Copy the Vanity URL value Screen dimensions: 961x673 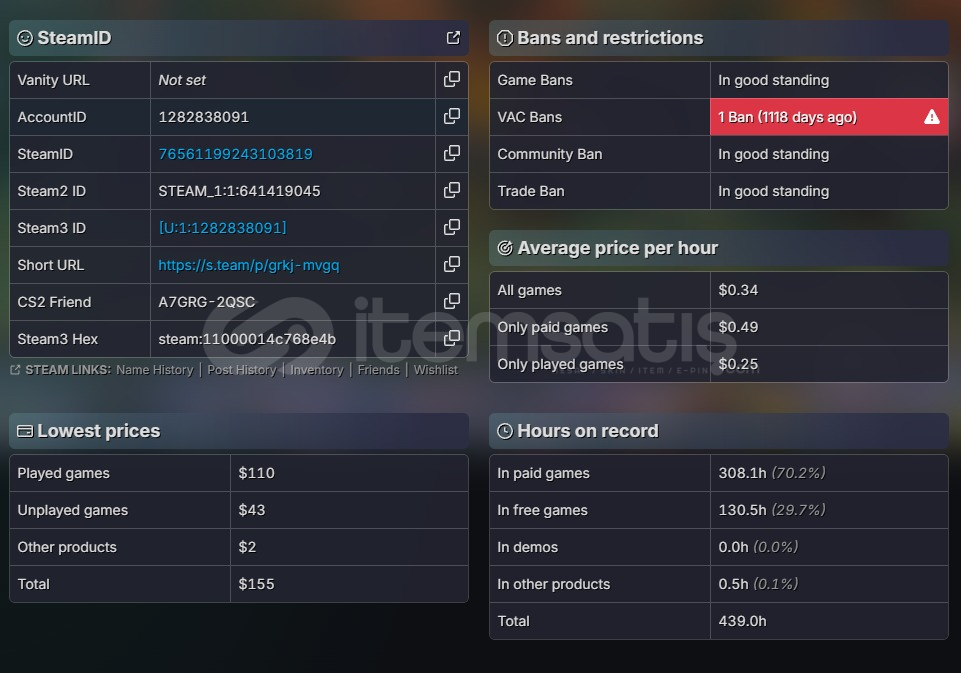click(452, 79)
